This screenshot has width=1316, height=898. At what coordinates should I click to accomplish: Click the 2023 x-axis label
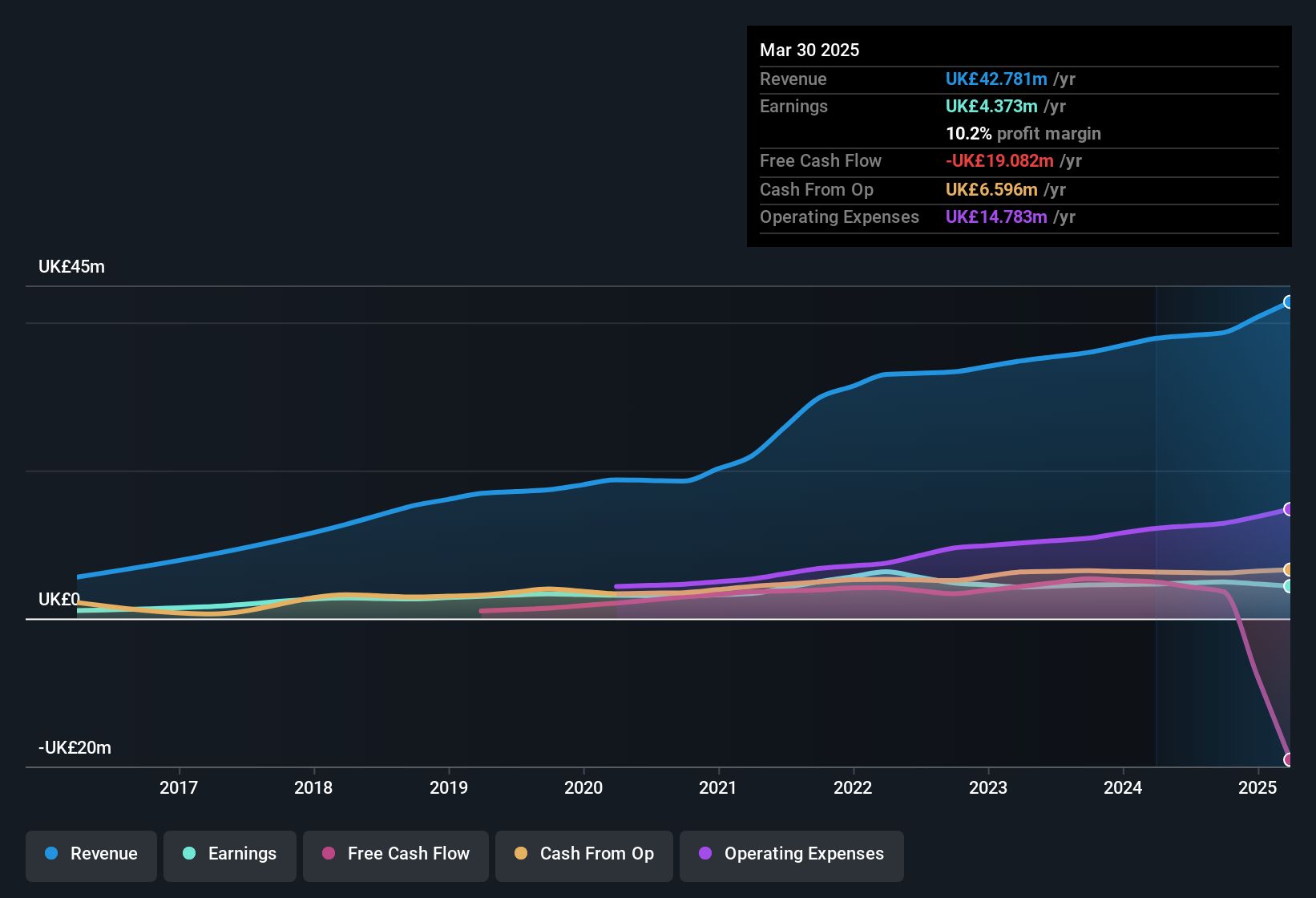coord(988,787)
